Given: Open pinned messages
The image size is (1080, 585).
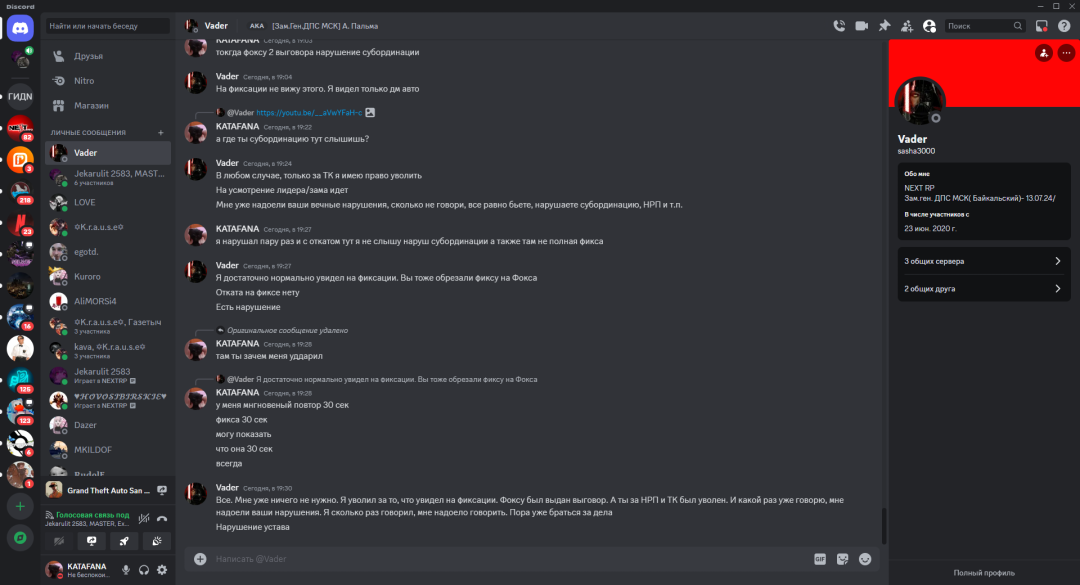Looking at the screenshot, I should pos(884,26).
